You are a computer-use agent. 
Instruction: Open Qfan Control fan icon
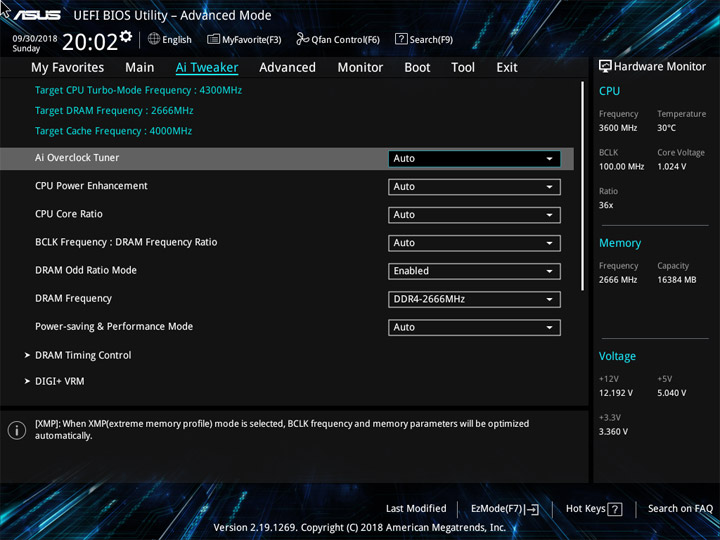tap(302, 39)
